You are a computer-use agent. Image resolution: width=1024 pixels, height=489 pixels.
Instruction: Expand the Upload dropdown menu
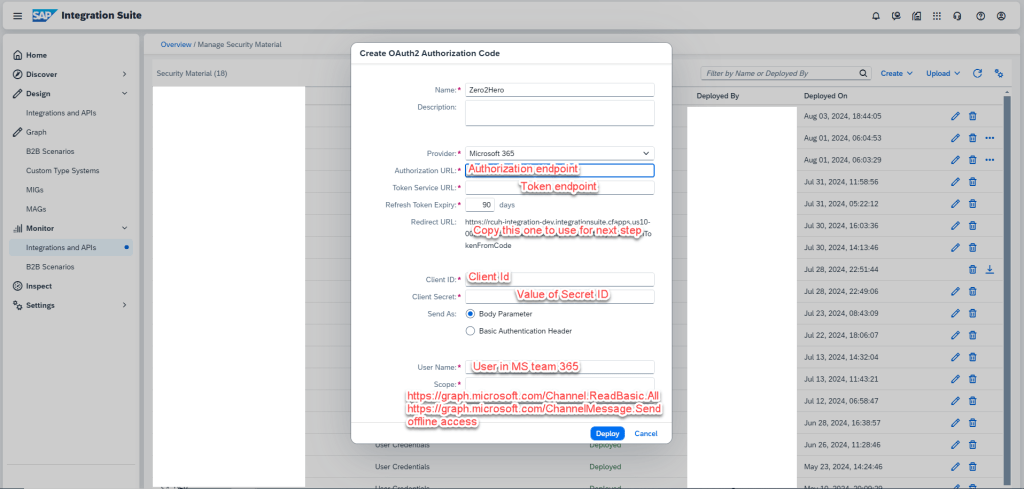click(x=943, y=73)
